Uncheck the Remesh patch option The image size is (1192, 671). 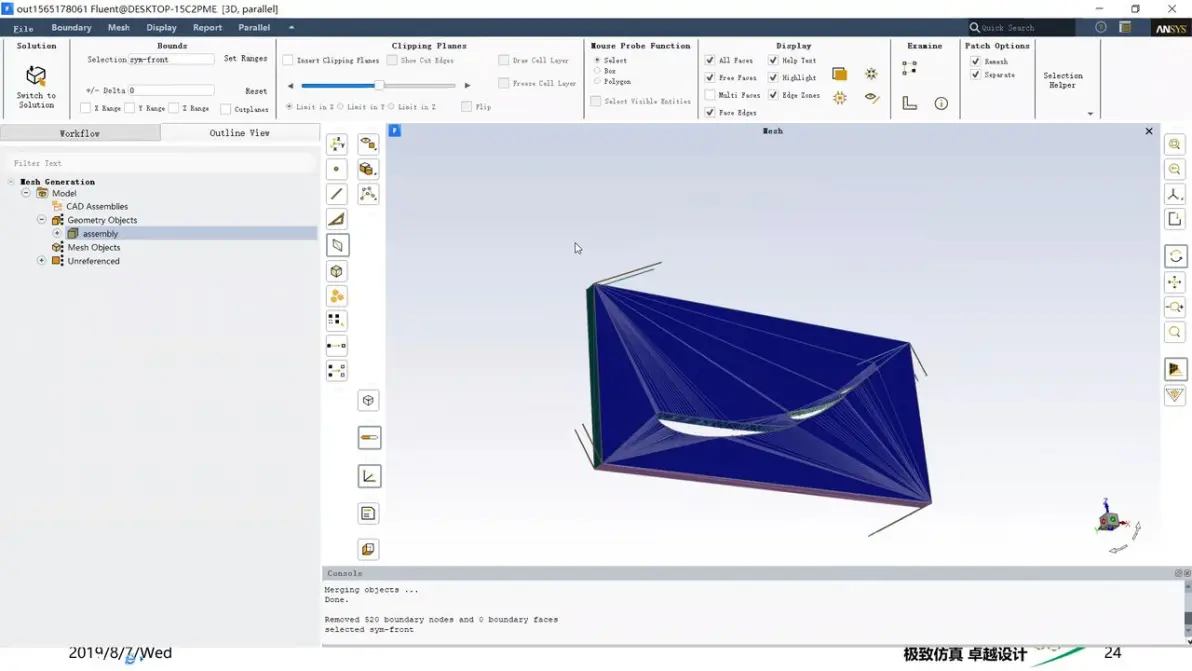pyautogui.click(x=975, y=61)
